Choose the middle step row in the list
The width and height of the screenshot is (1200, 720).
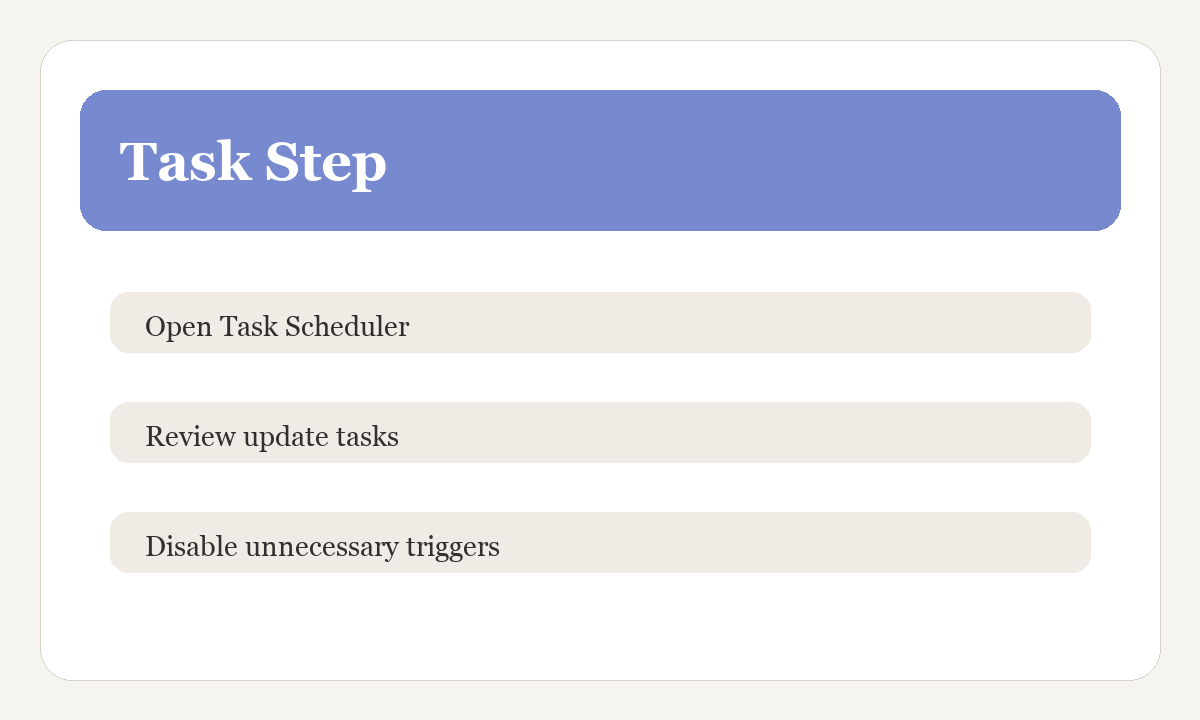600,433
